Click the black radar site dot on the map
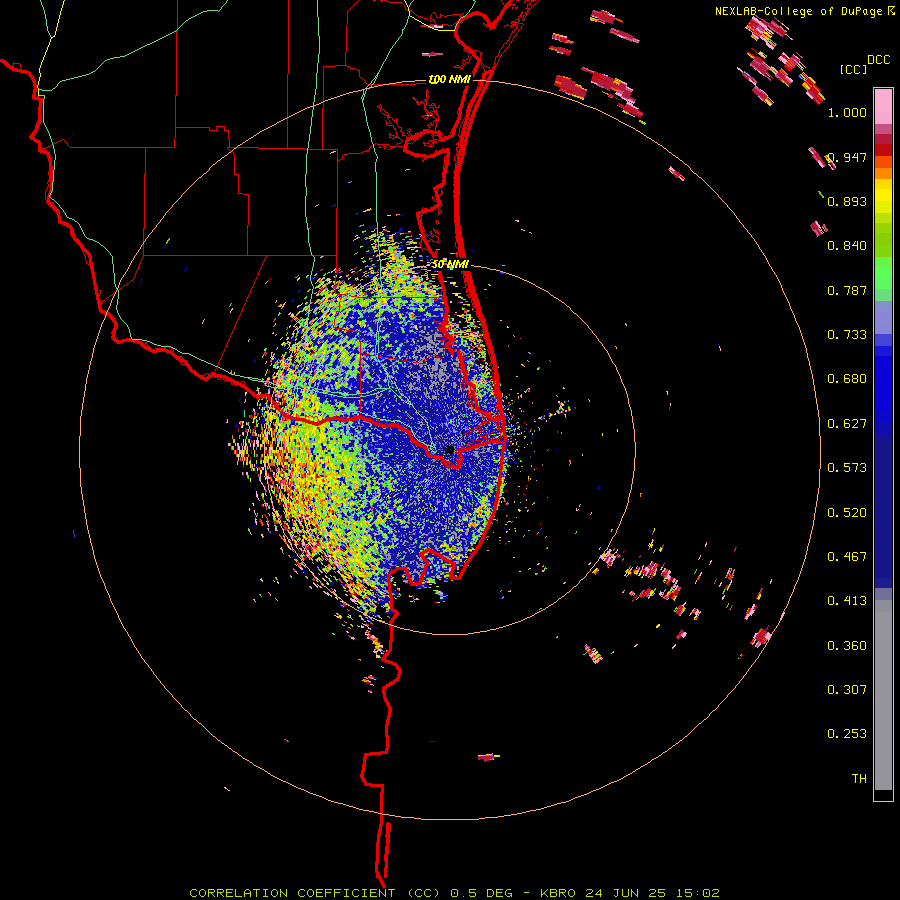Image resolution: width=900 pixels, height=900 pixels. click(450, 449)
